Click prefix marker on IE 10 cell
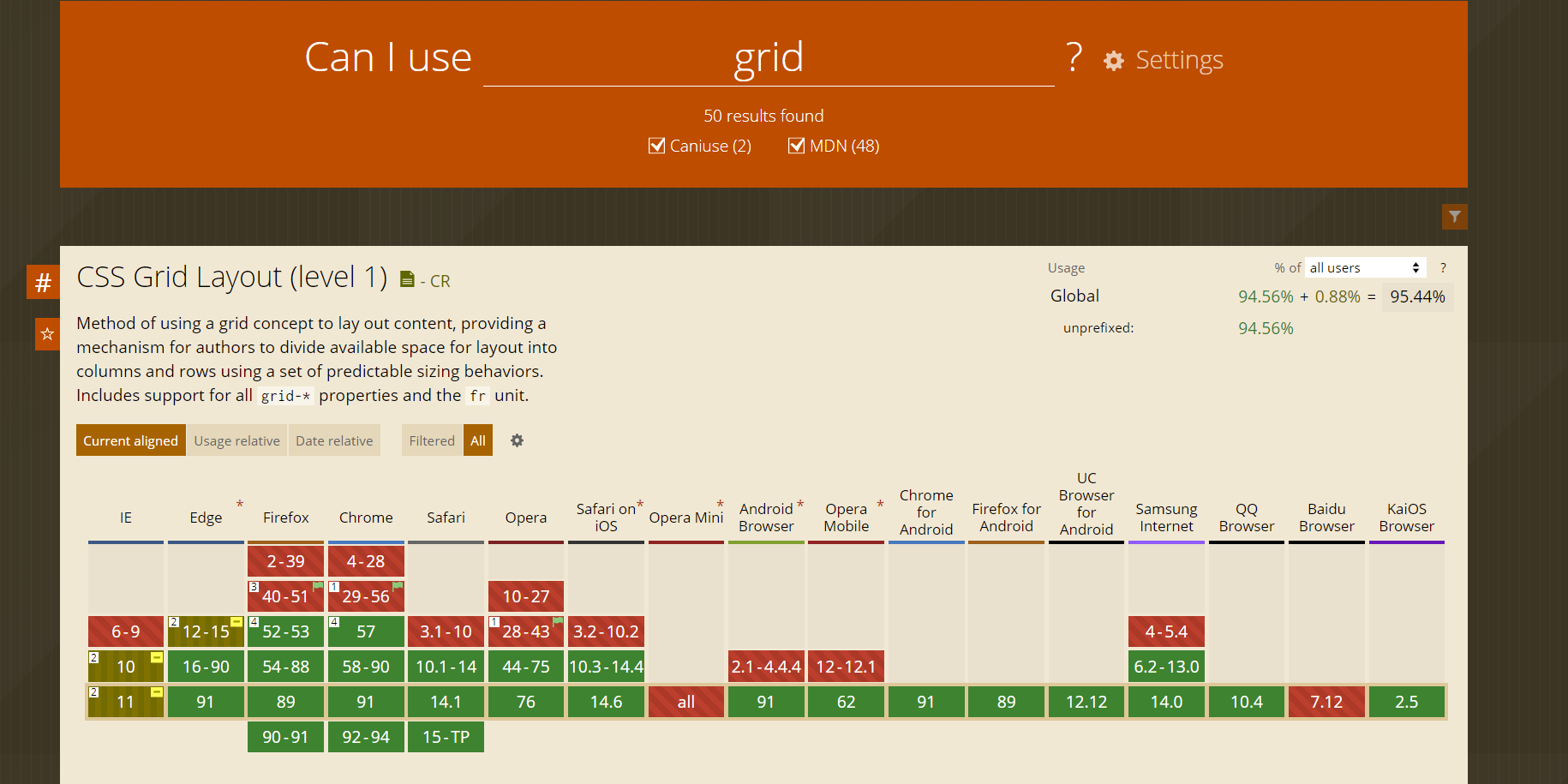Image resolution: width=1568 pixels, height=784 pixels. [x=157, y=657]
